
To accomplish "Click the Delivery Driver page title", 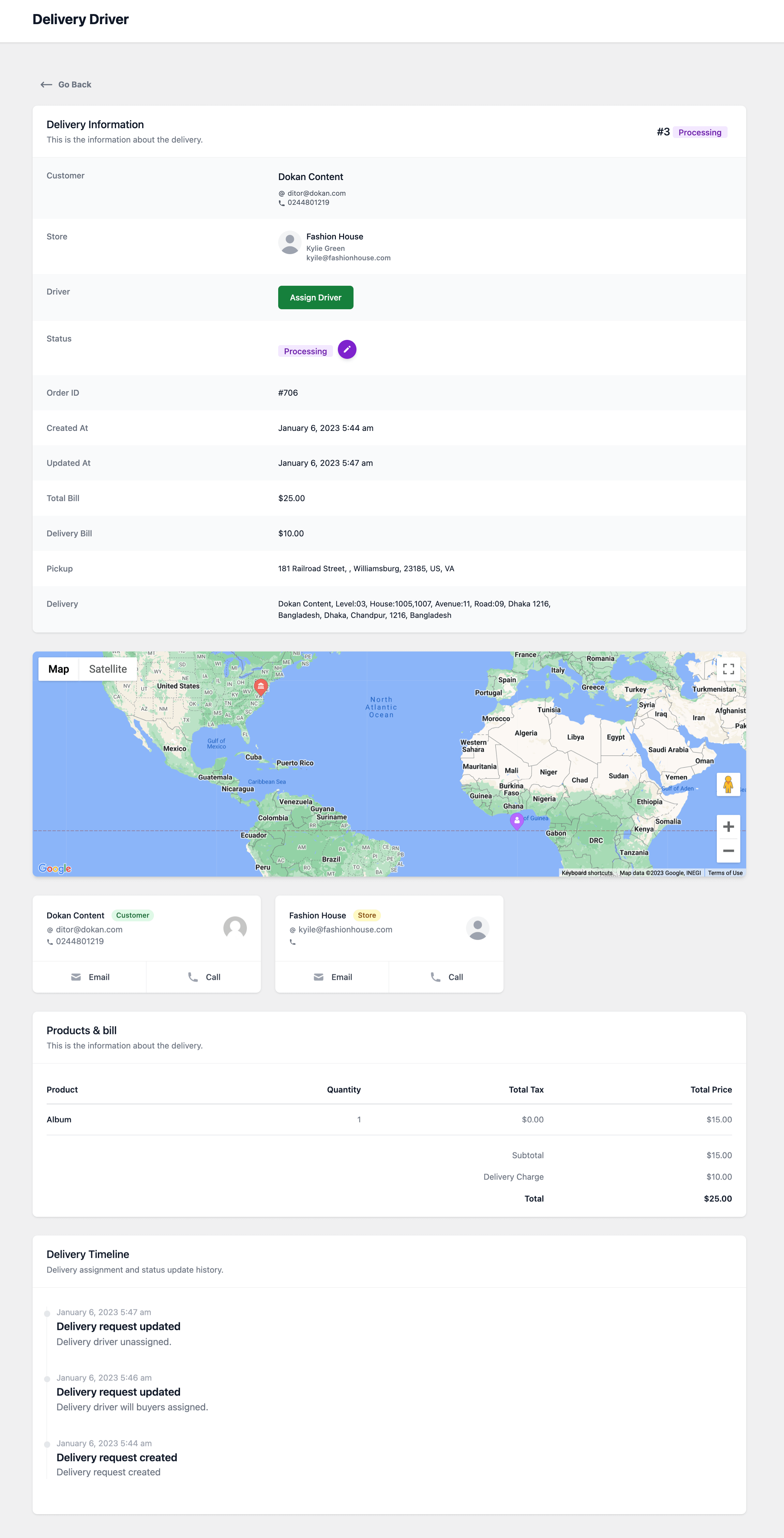I will click(x=81, y=20).
